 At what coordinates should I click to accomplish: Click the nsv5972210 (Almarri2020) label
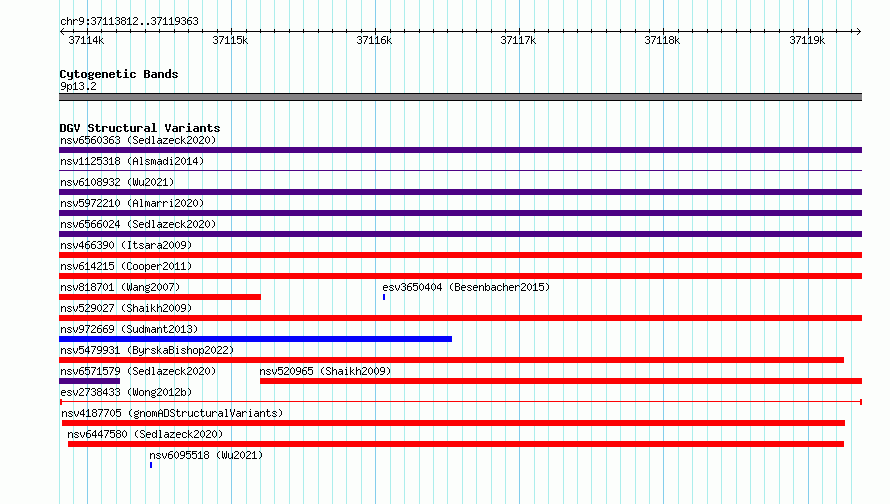point(132,203)
